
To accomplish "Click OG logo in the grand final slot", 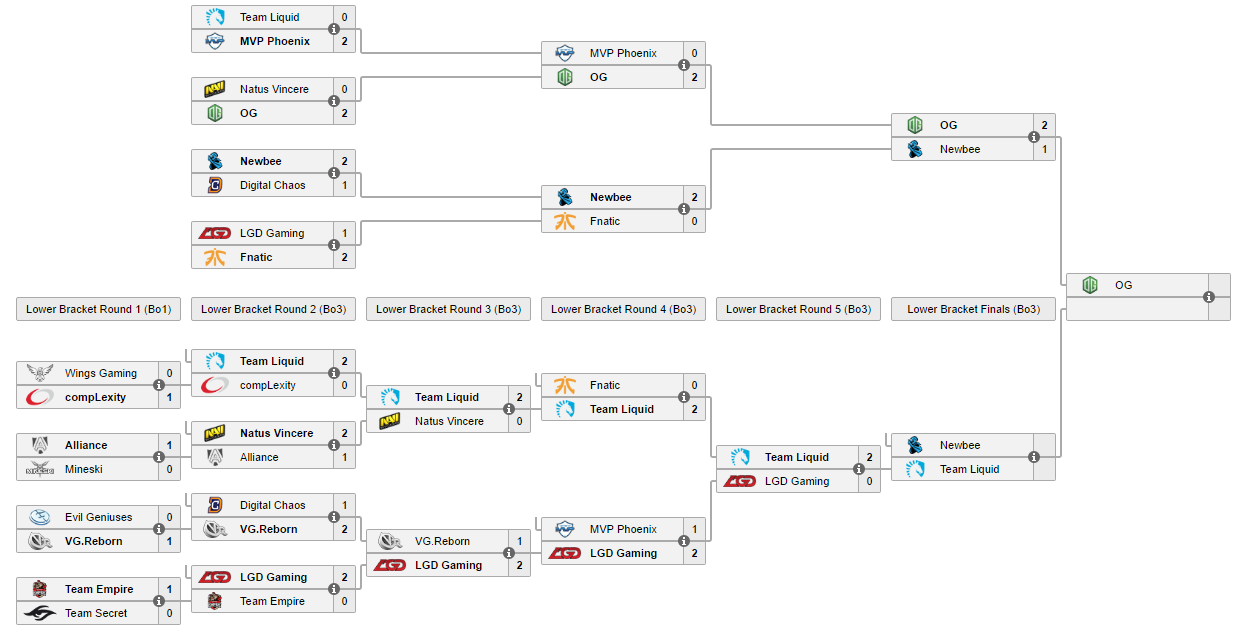I will click(x=1090, y=285).
